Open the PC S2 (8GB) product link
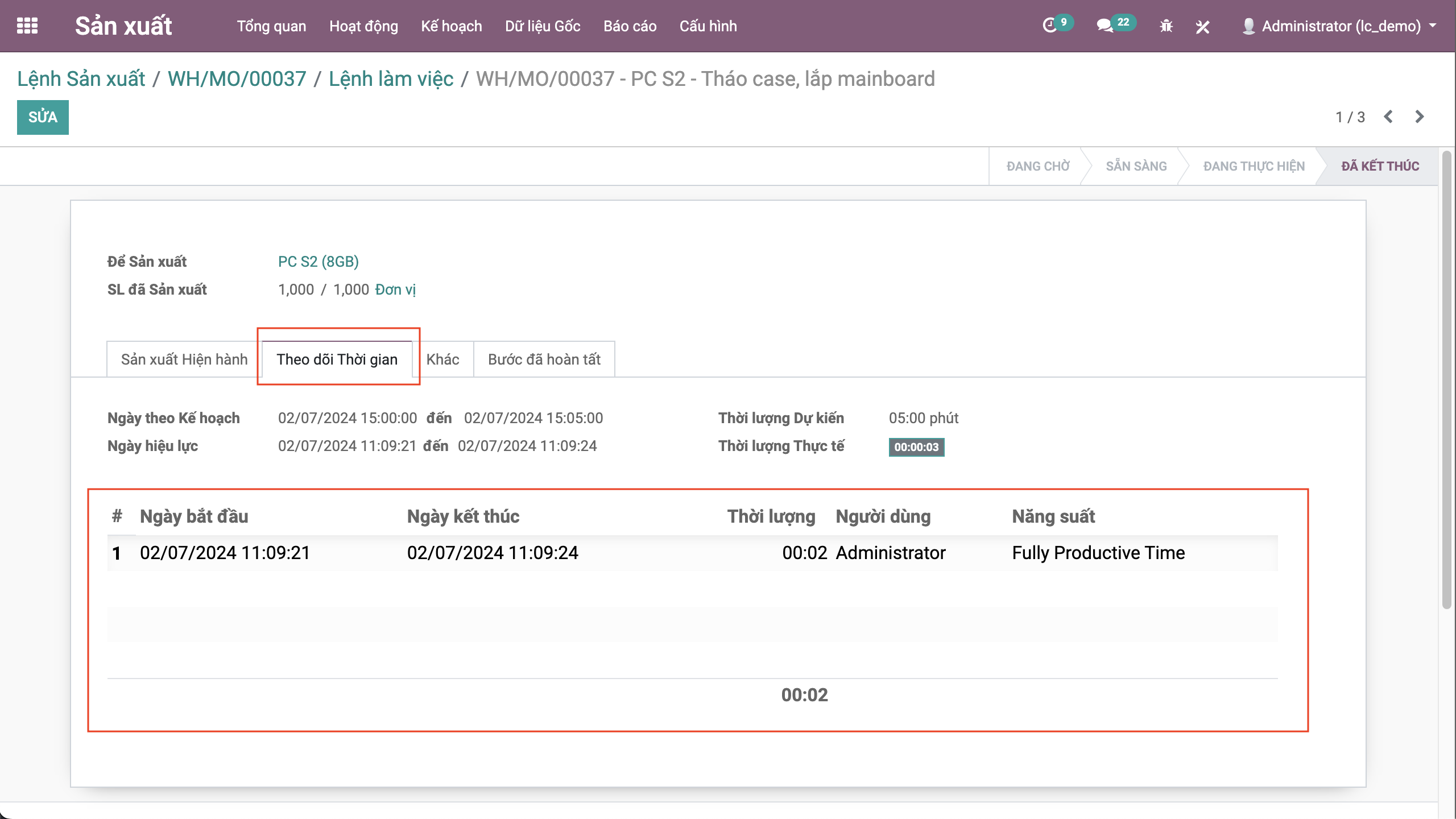The width and height of the screenshot is (1456, 819). (318, 262)
